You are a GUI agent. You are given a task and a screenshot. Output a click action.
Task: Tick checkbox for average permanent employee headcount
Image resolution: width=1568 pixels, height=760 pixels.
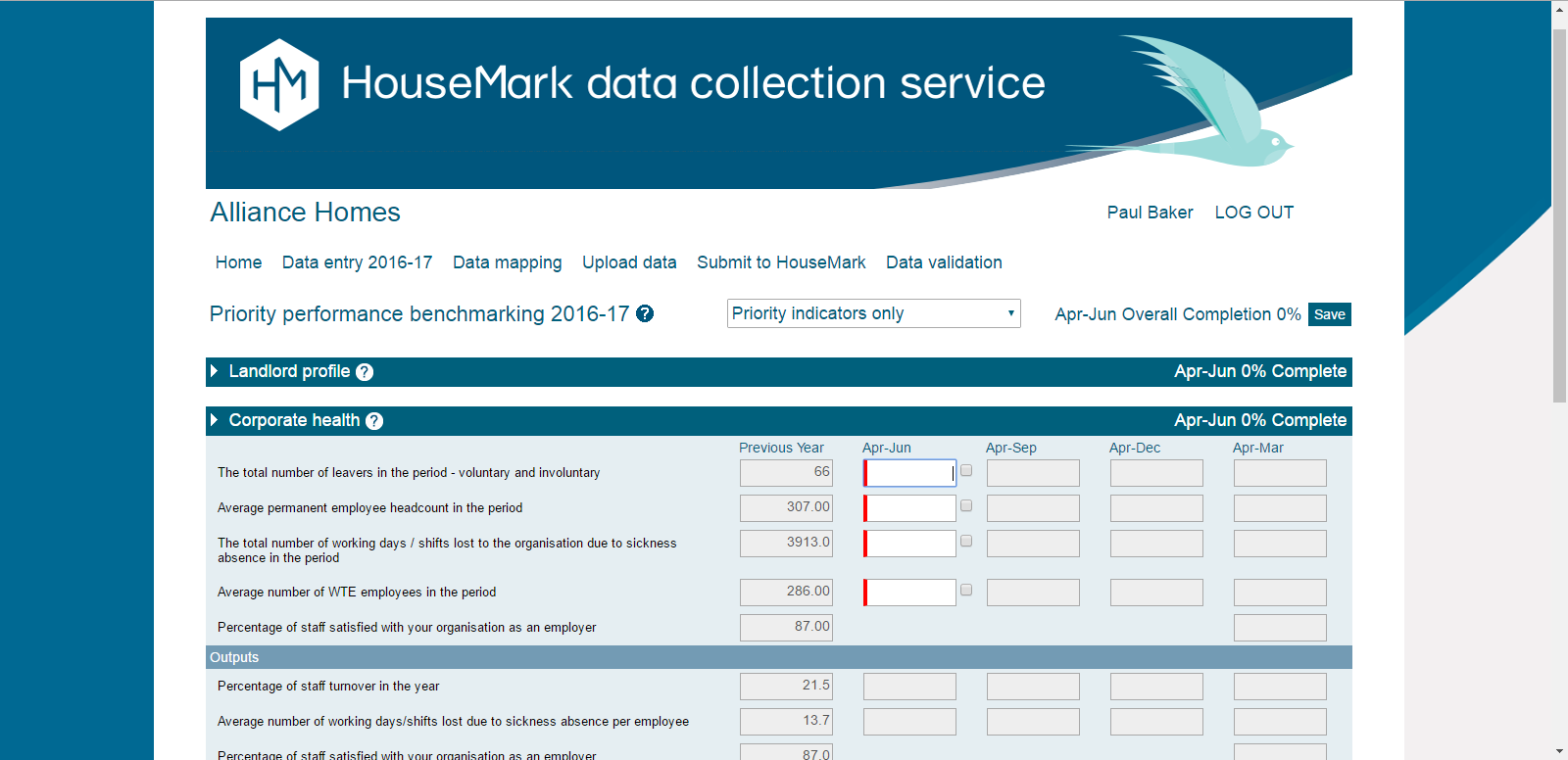(x=966, y=506)
